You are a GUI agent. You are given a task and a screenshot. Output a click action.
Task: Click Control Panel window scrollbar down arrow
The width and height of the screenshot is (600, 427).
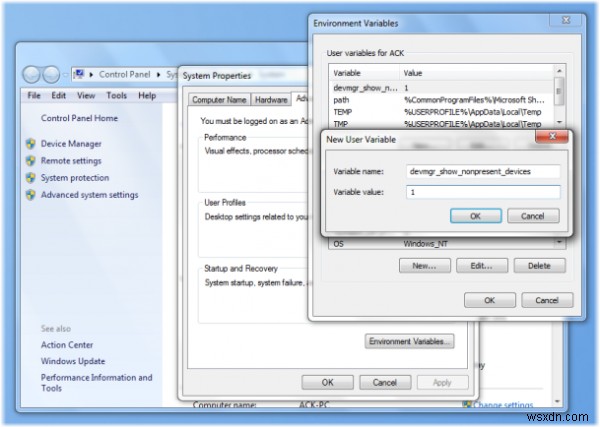click(557, 401)
